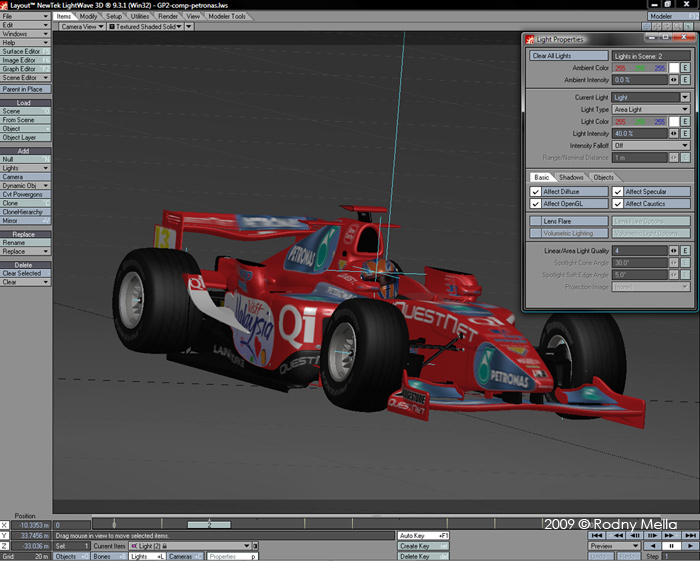Click the Ambient Intensity slider arrows
Image resolution: width=700 pixels, height=561 pixels.
(674, 80)
